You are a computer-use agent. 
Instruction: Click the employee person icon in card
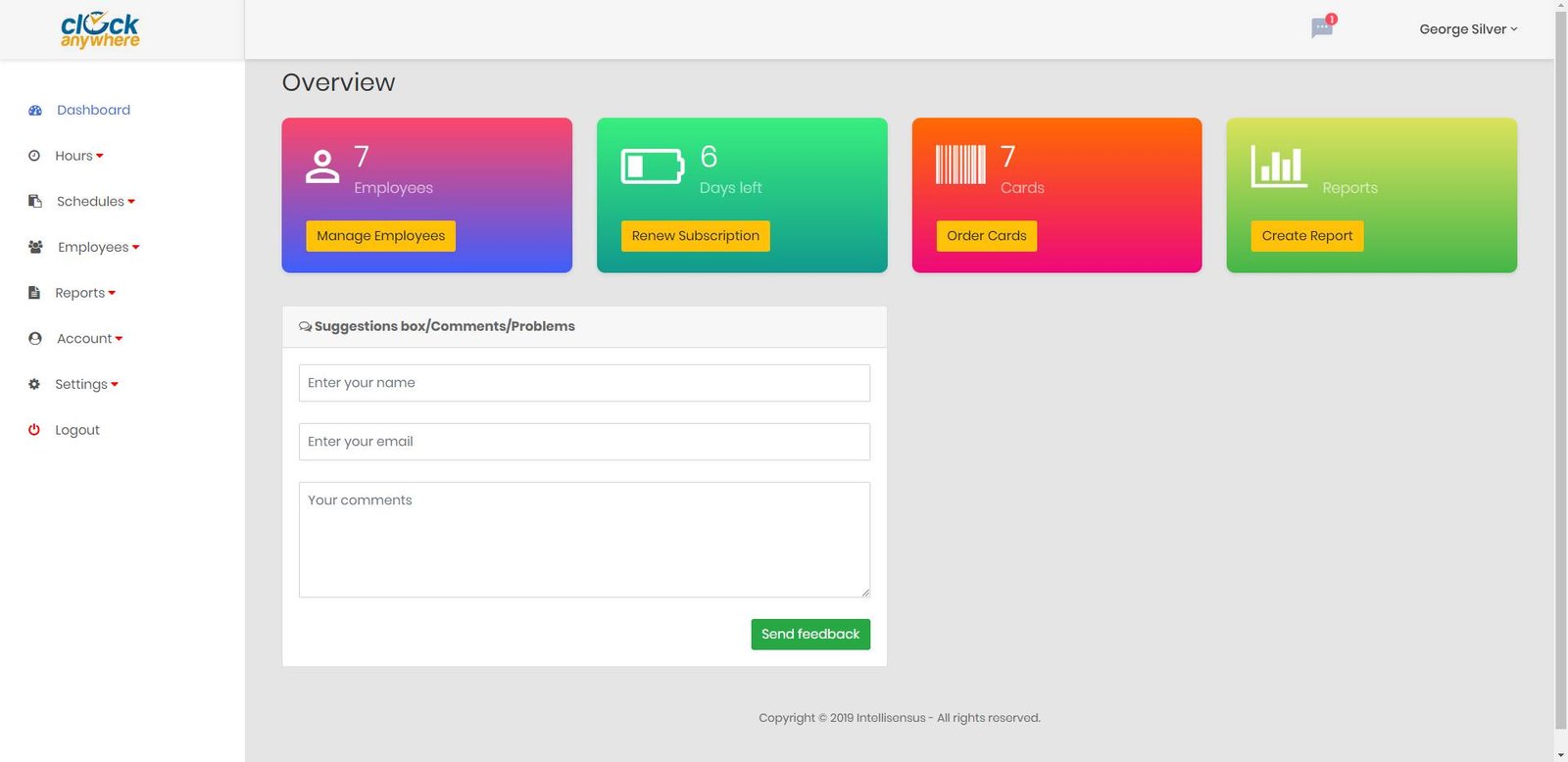click(x=322, y=167)
